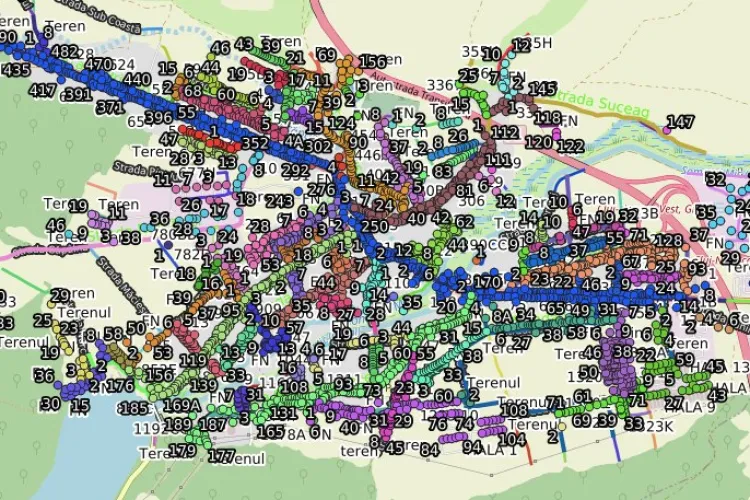The image size is (750, 500).
Task: Click the label 76
Action: 437,424
